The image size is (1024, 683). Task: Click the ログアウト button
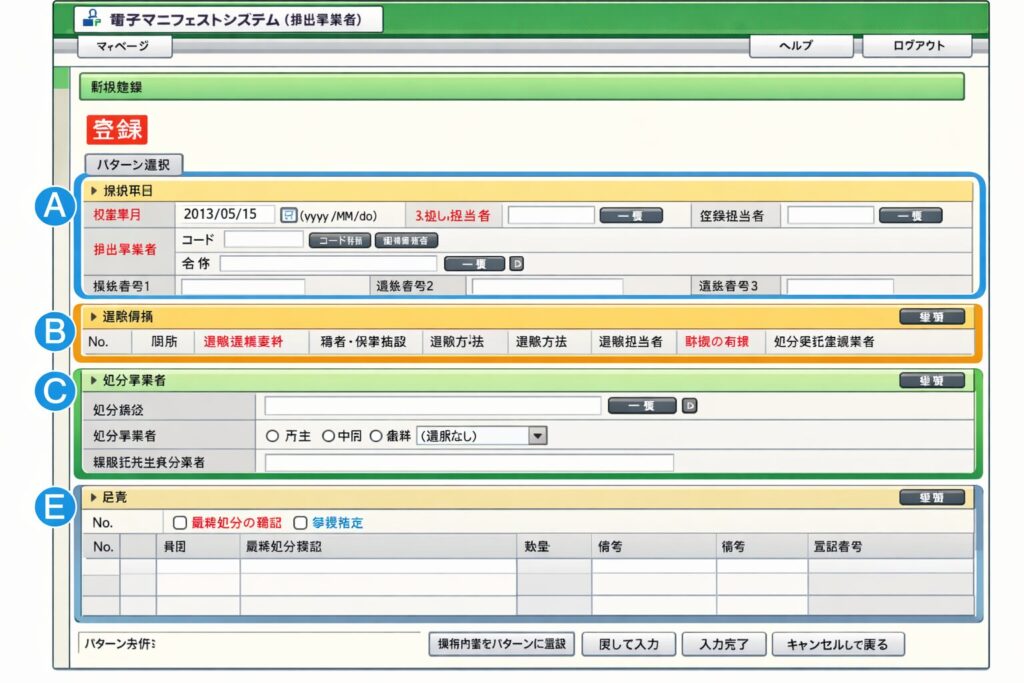917,46
